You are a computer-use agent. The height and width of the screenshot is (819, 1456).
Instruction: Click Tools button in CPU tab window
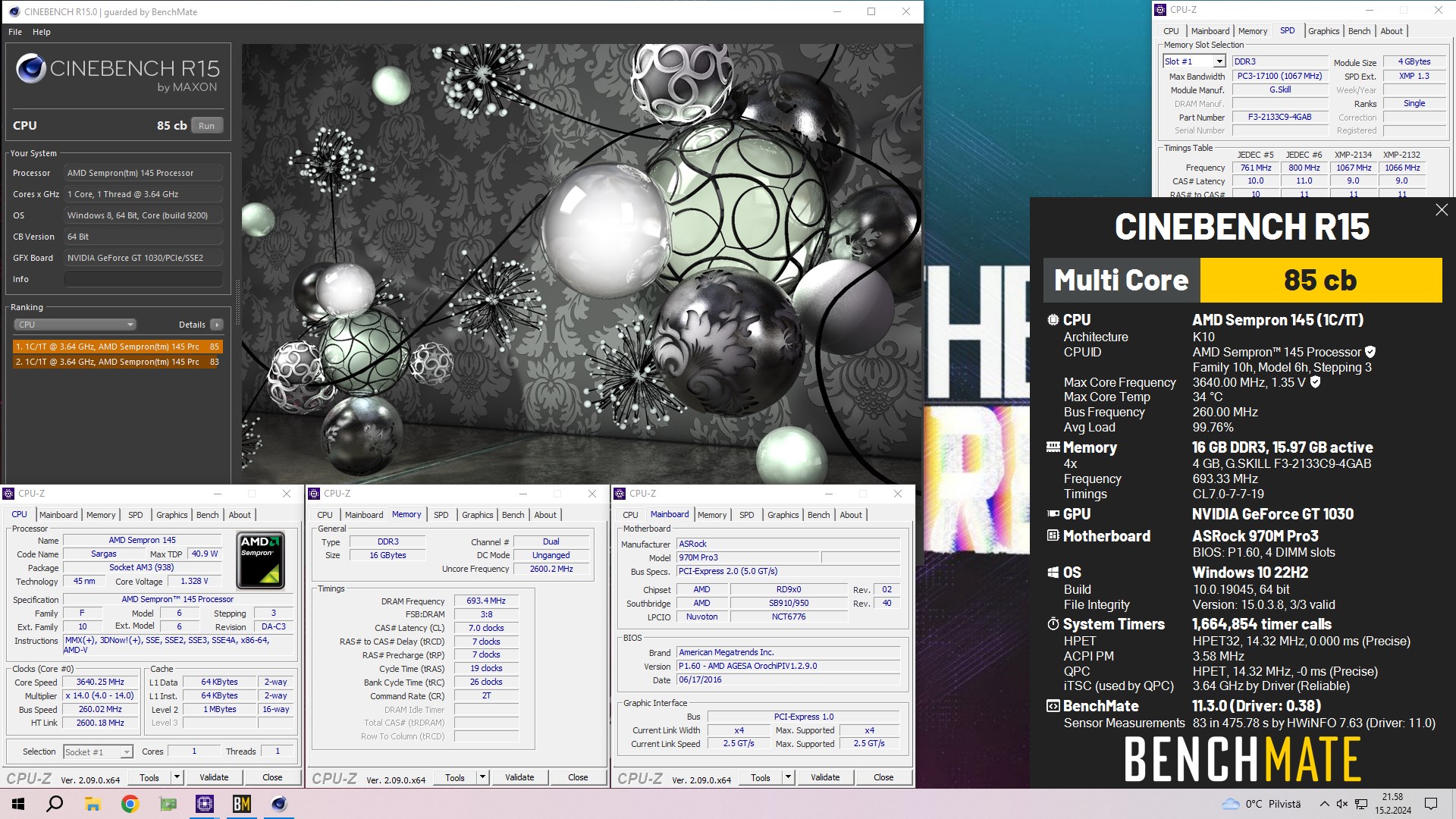click(149, 777)
